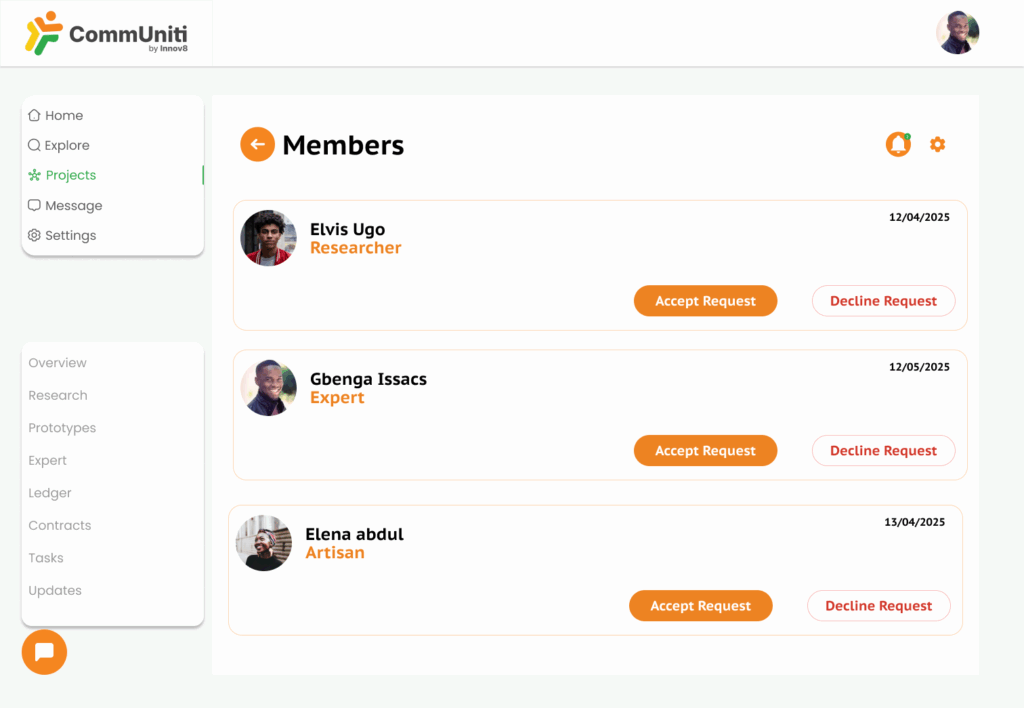Go to the Ledger section
Image resolution: width=1024 pixels, height=708 pixels.
[50, 493]
